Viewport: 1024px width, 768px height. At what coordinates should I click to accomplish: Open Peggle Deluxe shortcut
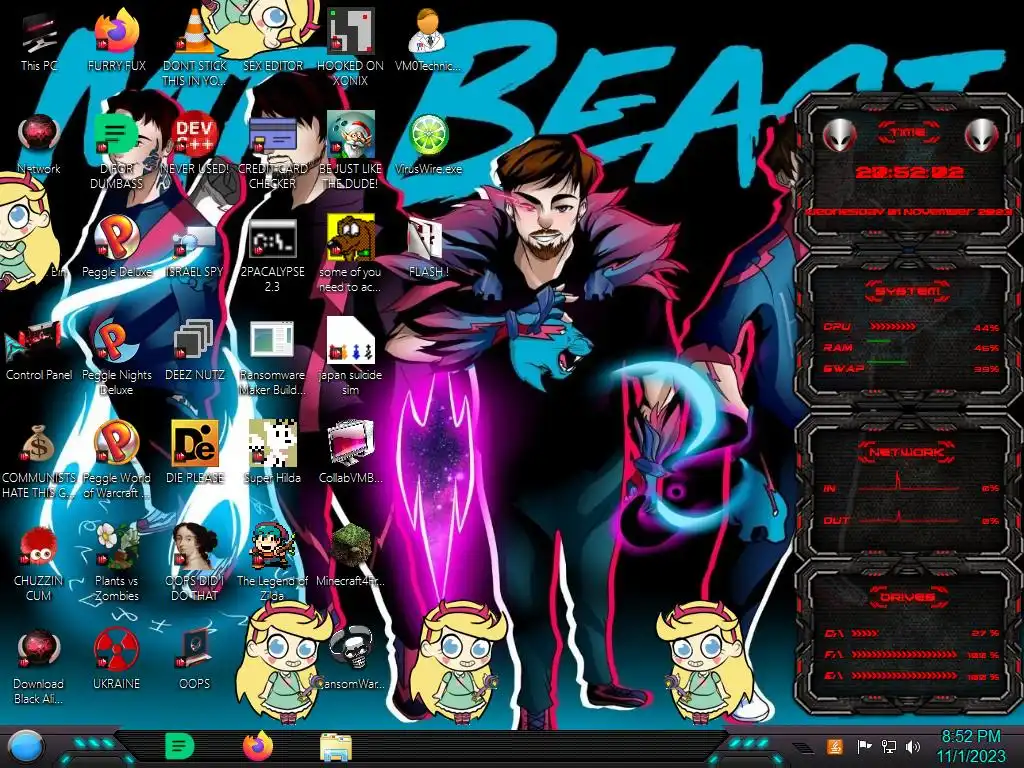click(116, 247)
